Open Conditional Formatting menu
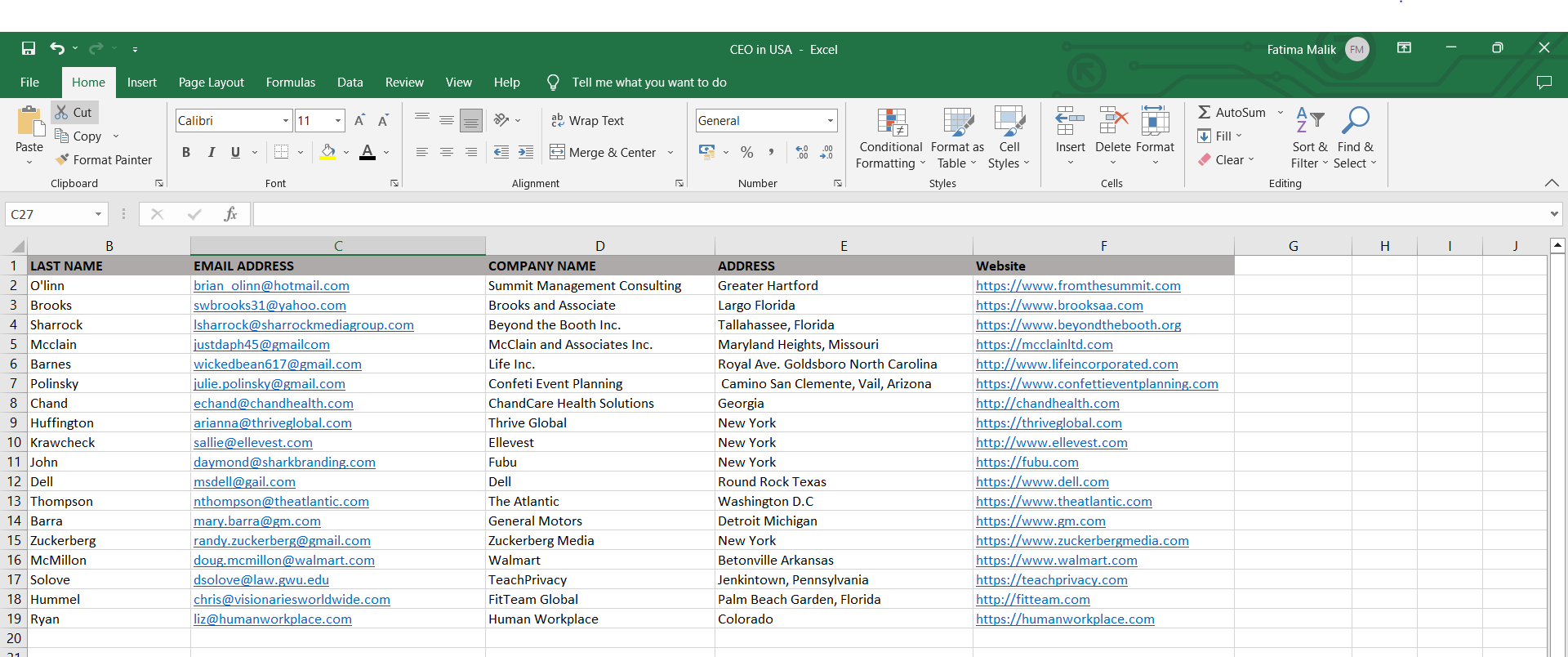The width and height of the screenshot is (1568, 657). pyautogui.click(x=890, y=139)
